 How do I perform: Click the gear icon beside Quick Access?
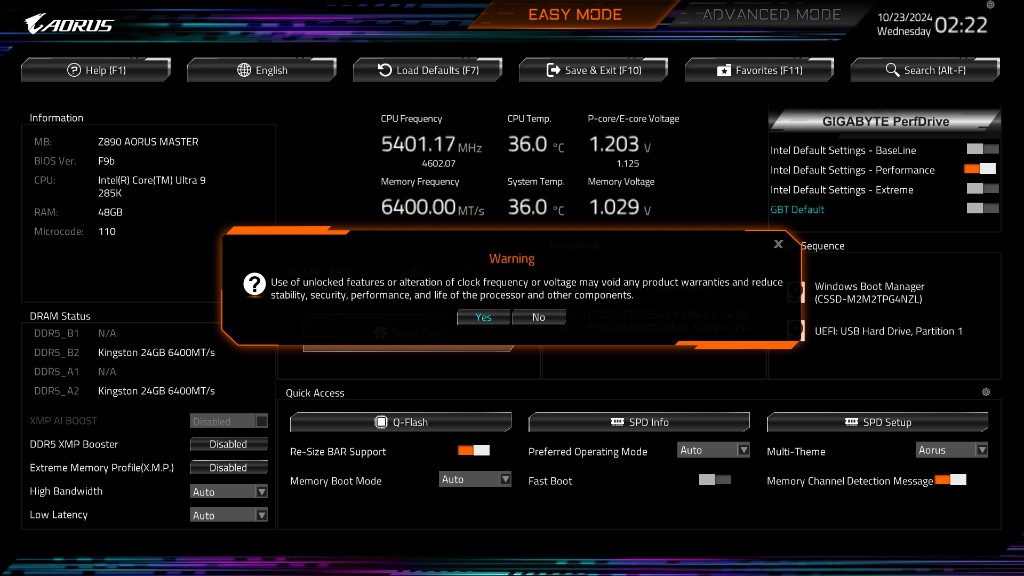(986, 392)
